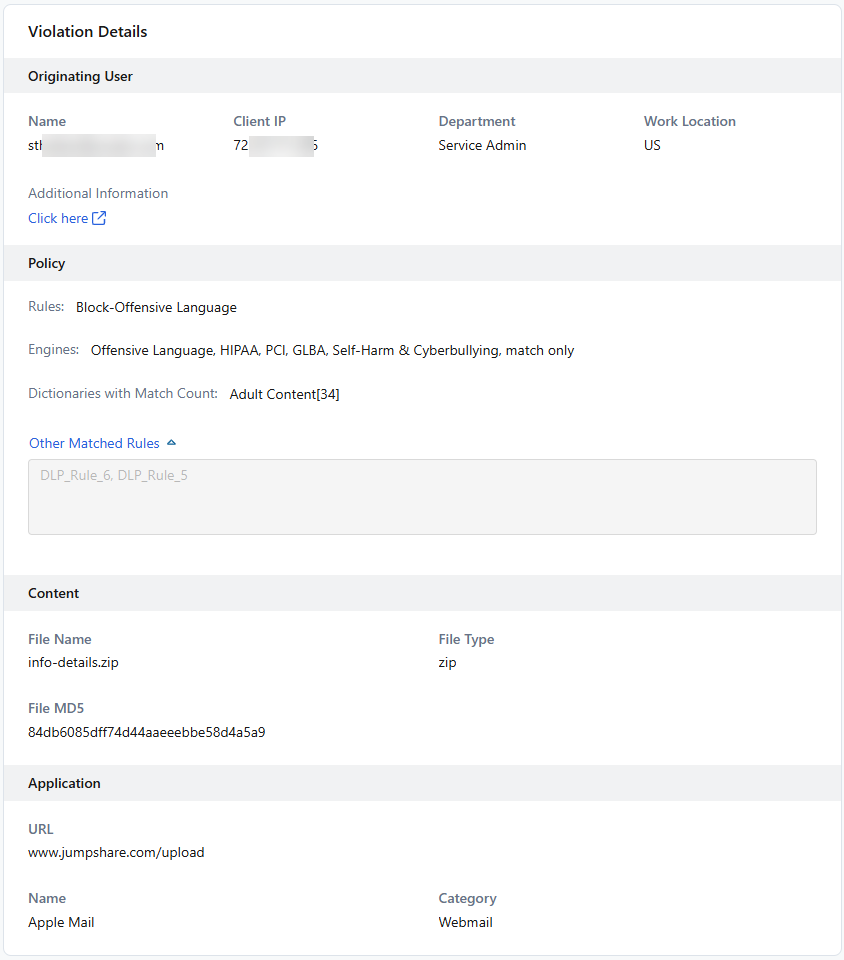This screenshot has width=844, height=960.
Task: Click the Apple Mail application name
Action: tap(61, 922)
